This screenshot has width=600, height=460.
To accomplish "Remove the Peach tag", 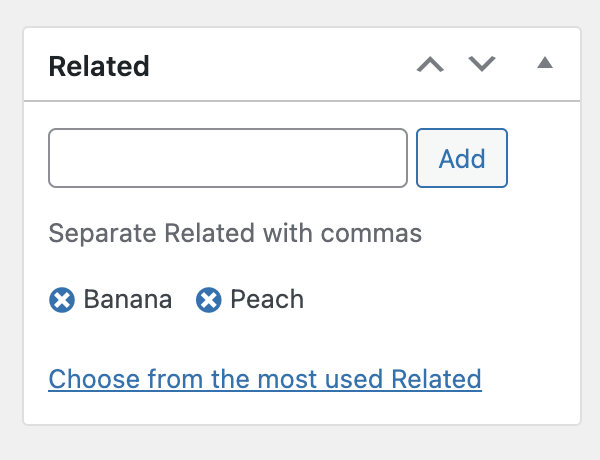I will pyautogui.click(x=209, y=300).
